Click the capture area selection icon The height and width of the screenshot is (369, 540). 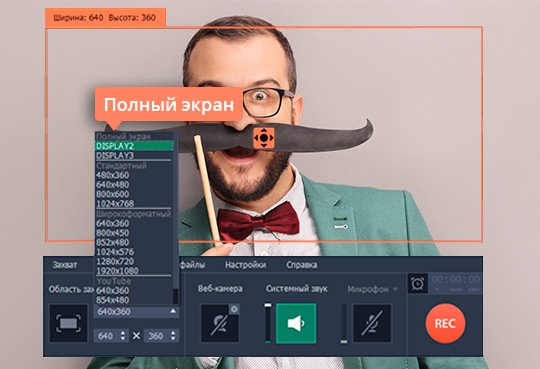pyautogui.click(x=68, y=323)
